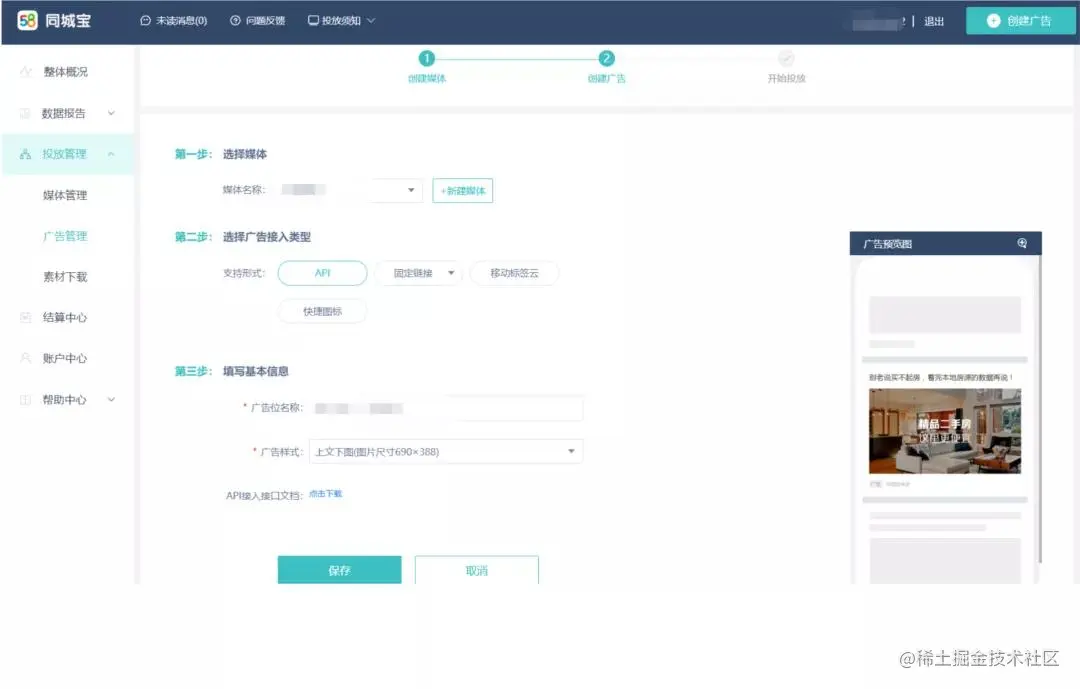Open 媒体管理 submenu item
This screenshot has width=1080, height=689.
(65, 195)
